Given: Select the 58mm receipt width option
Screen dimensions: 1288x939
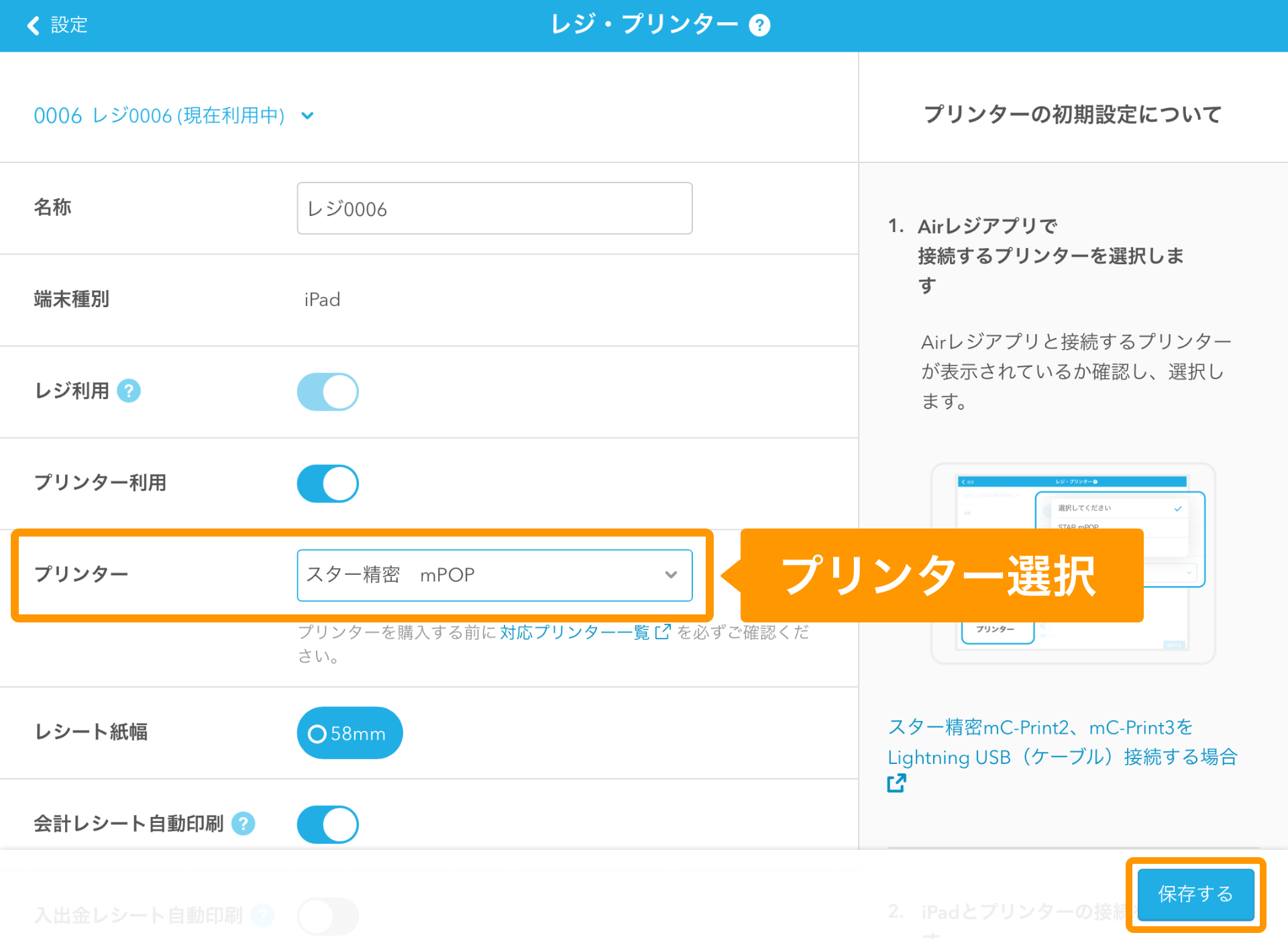Looking at the screenshot, I should click(350, 733).
